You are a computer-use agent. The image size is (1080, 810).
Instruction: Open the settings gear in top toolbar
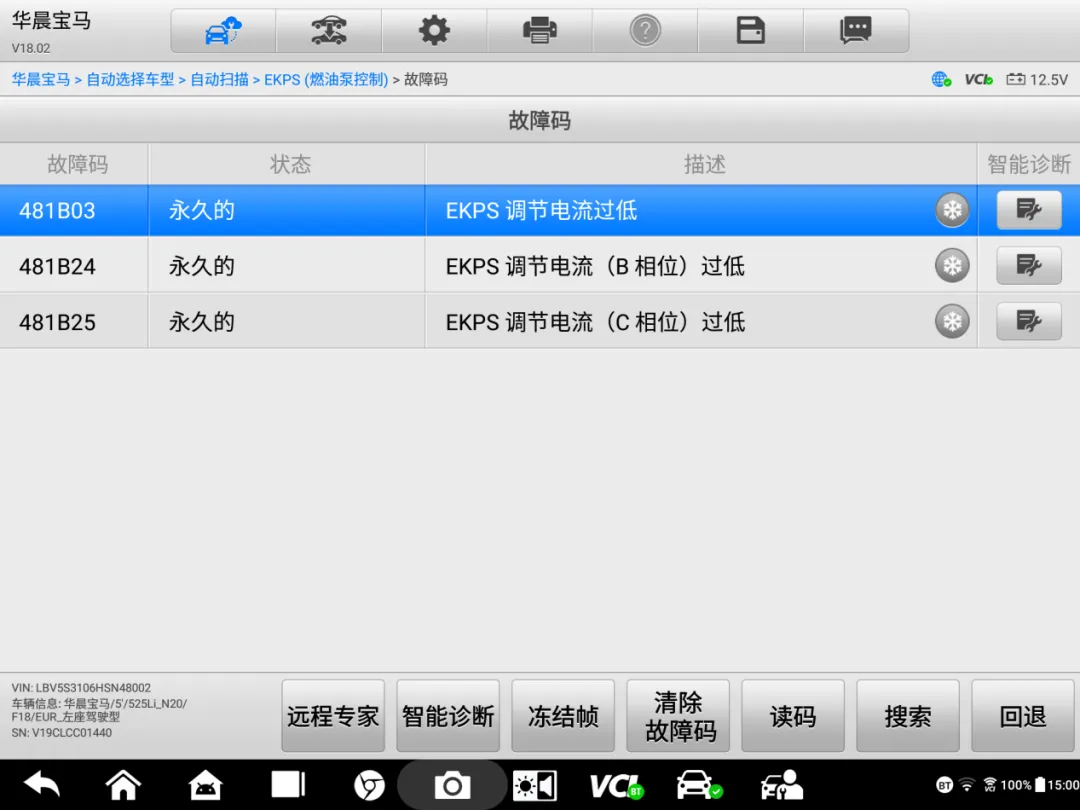434,31
